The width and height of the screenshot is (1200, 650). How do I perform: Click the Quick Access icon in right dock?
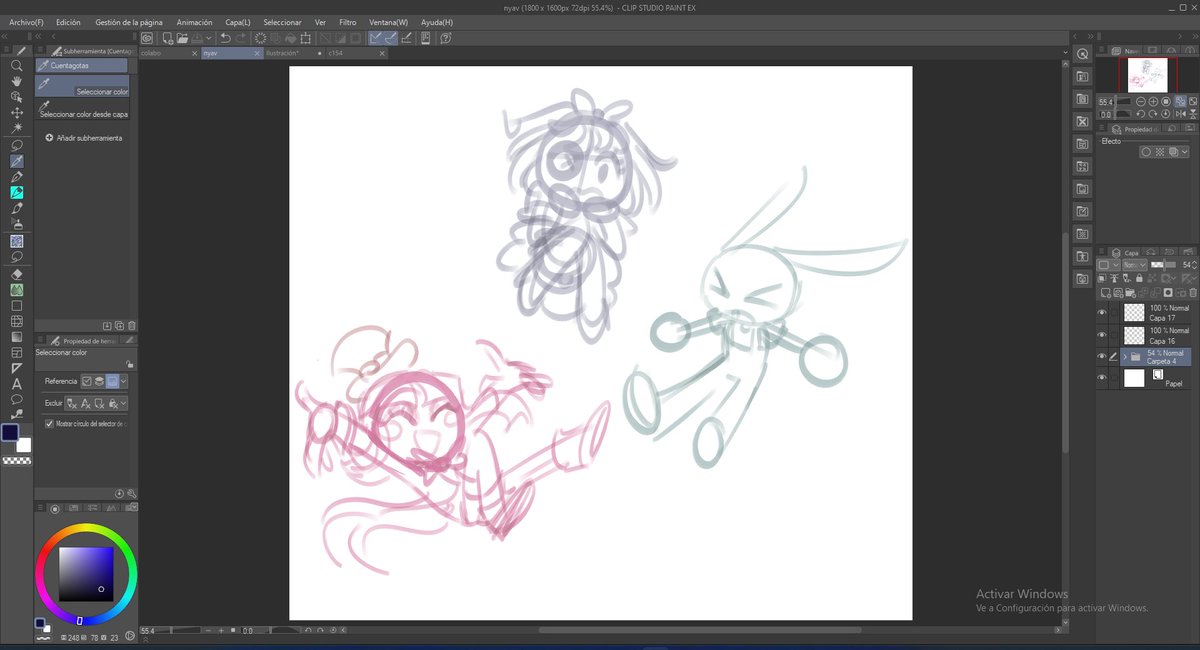tap(1082, 54)
